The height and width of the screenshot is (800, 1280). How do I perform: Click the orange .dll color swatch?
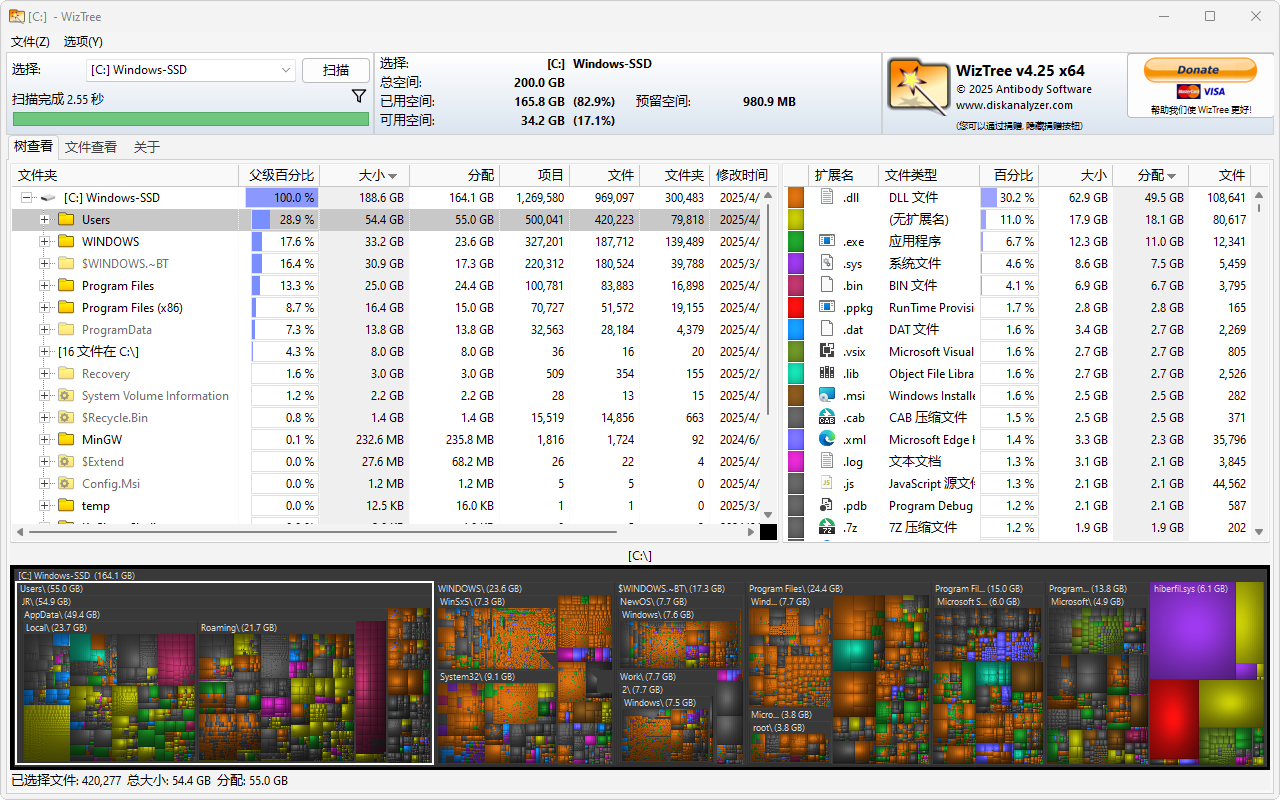[796, 197]
